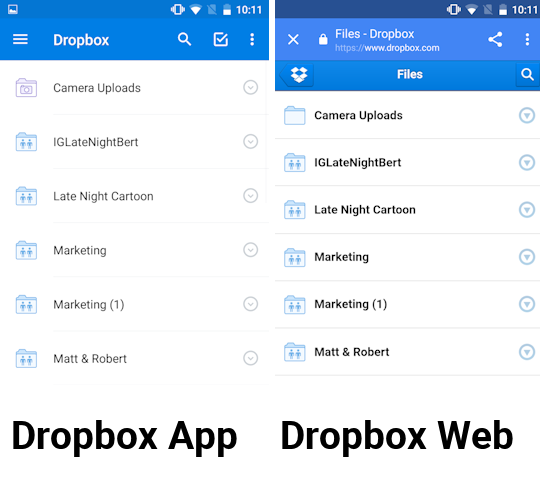
Task: Tap Camera Uploads folder icon on web
Action: 294,115
